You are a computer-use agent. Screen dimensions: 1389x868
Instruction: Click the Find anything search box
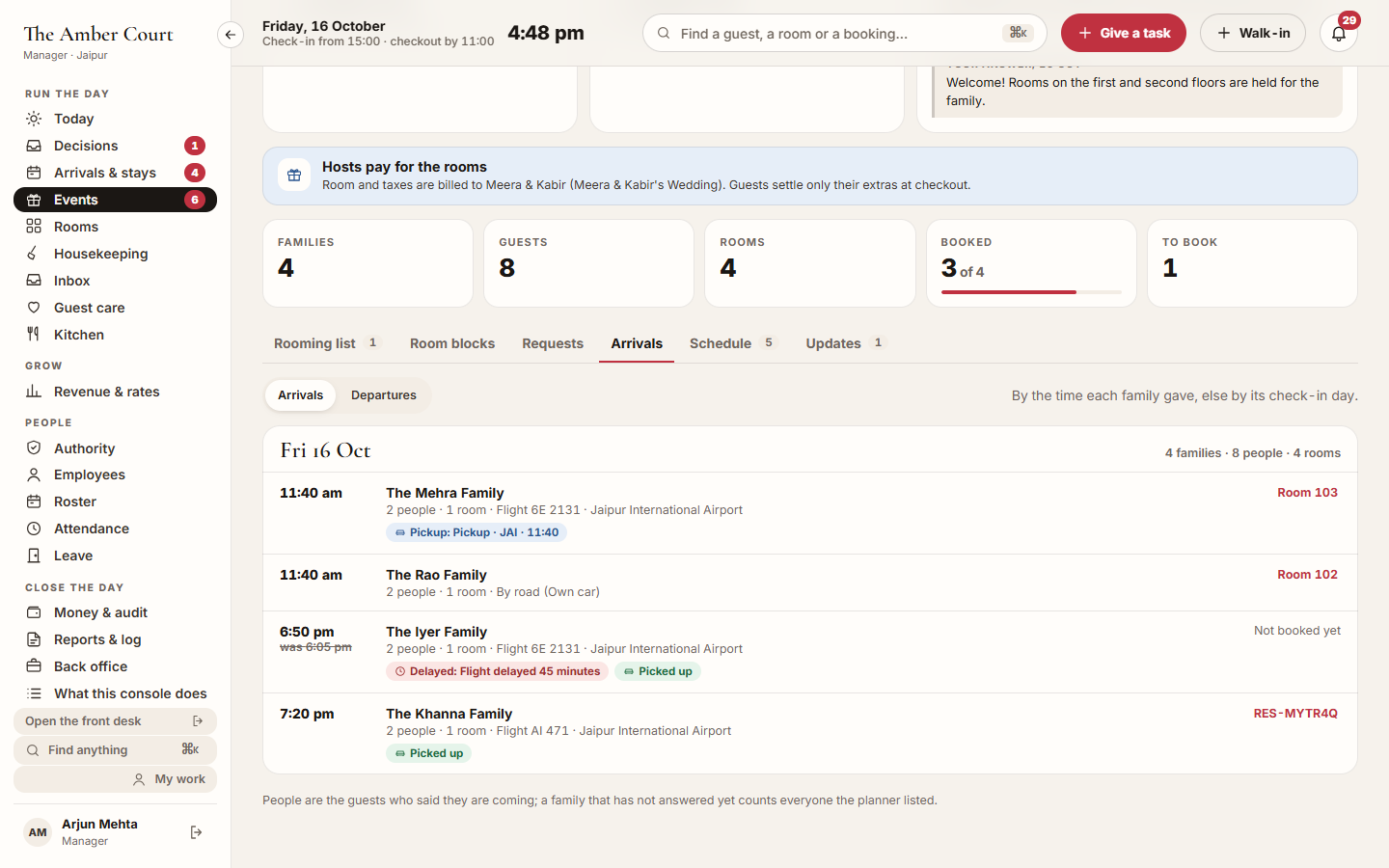(x=115, y=750)
